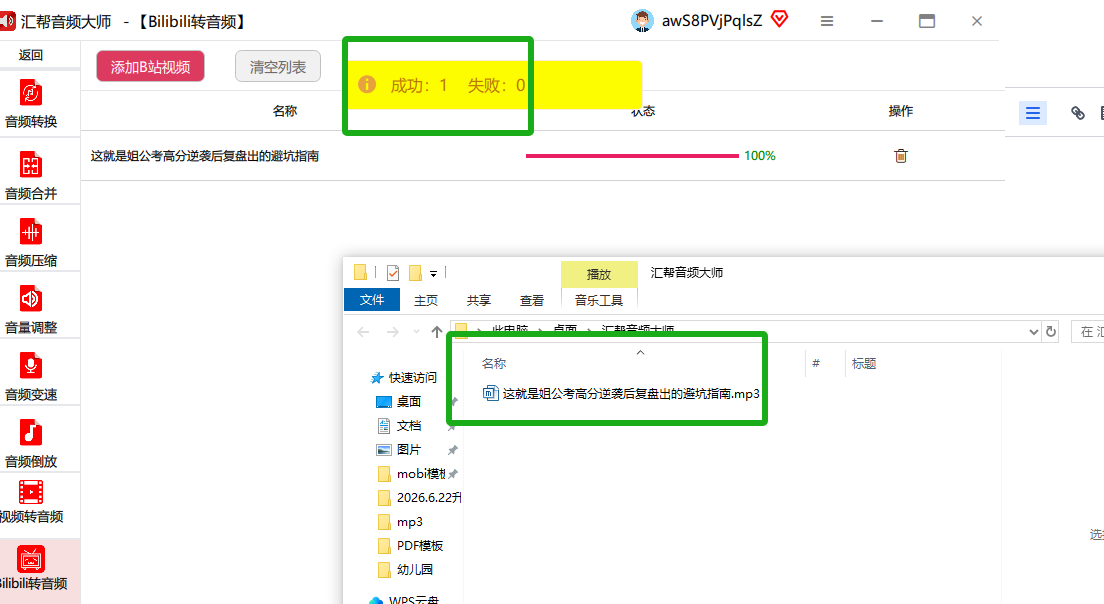The width and height of the screenshot is (1104, 604).
Task: Open the Explorer address bar history dropdown
Action: coord(1033,332)
